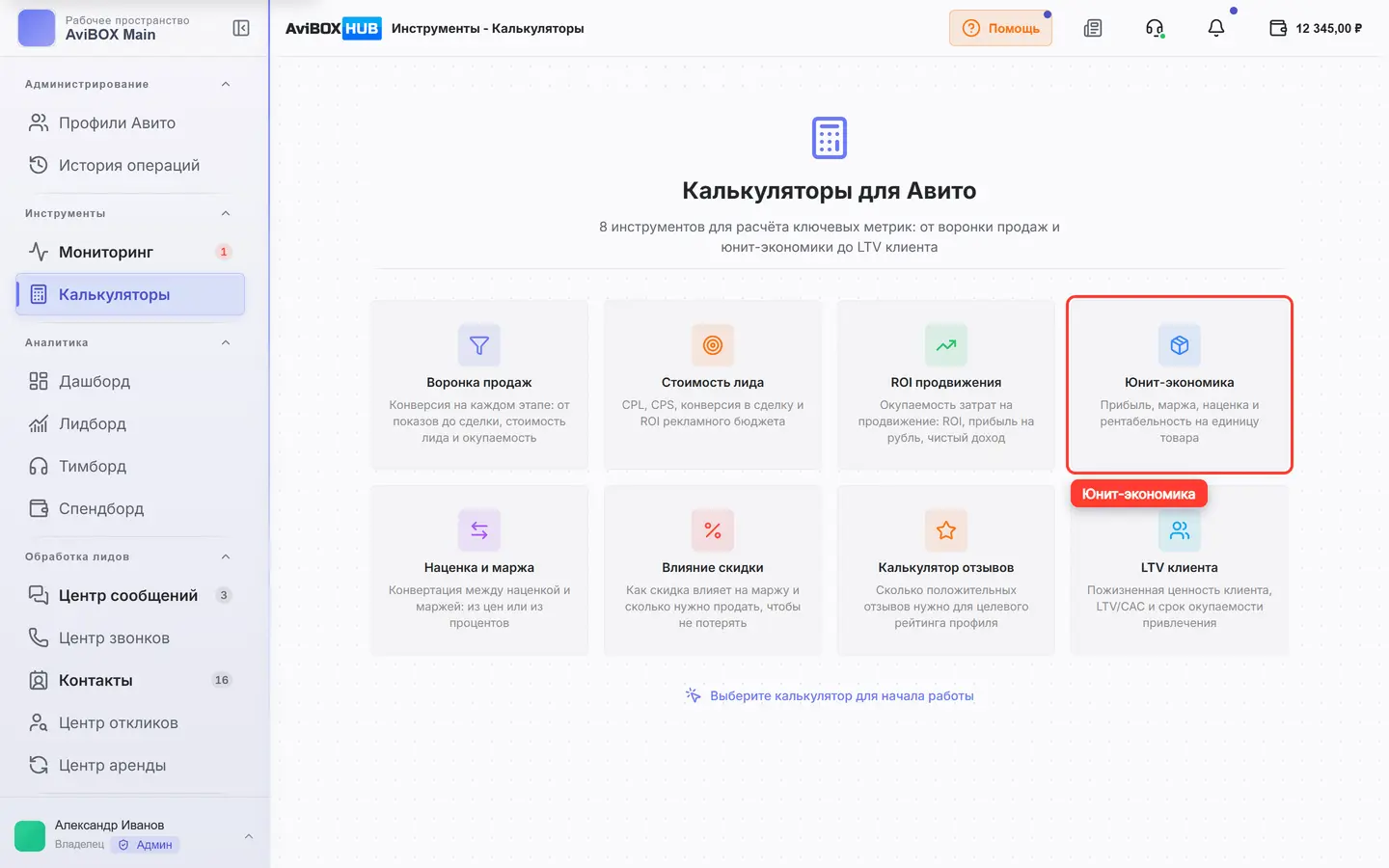Open Центр сообщений in sidebar
Screen dimensions: 1389x868
[x=130, y=595]
